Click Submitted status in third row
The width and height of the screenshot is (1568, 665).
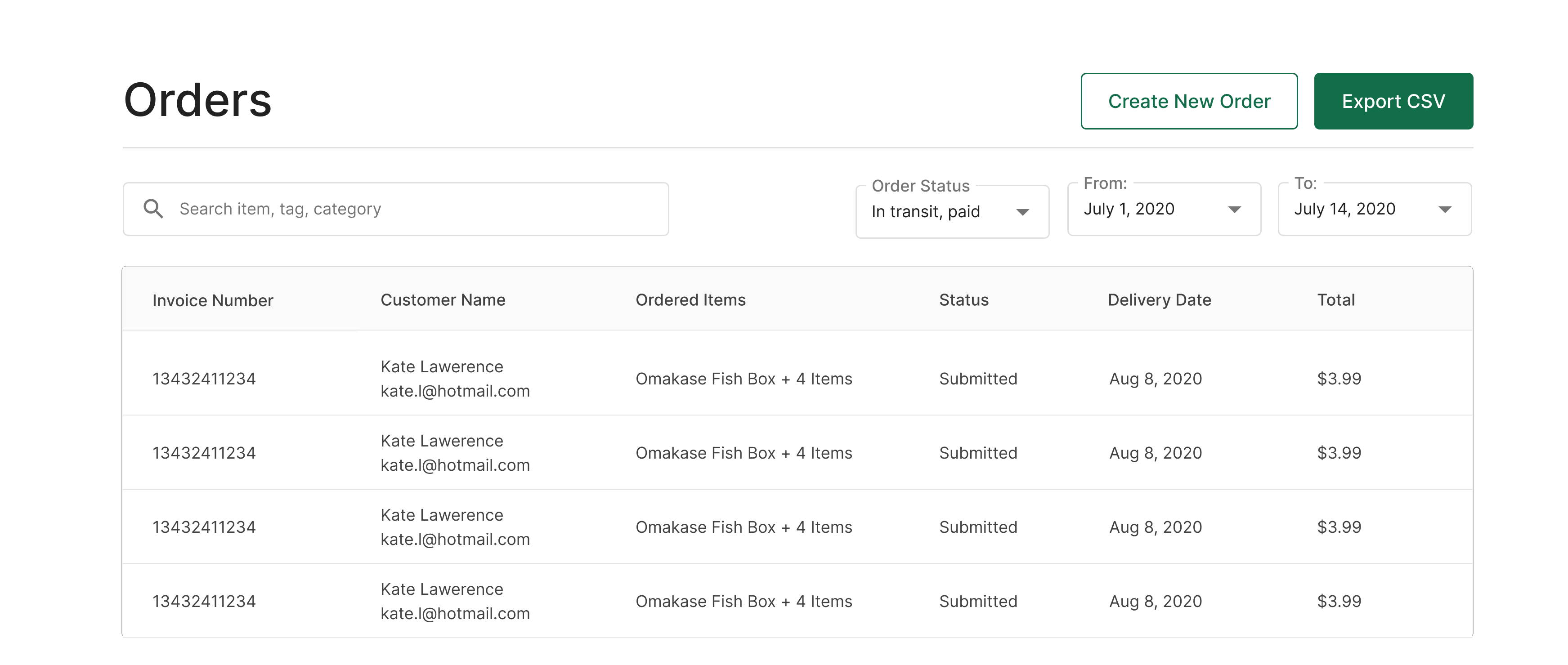[978, 527]
